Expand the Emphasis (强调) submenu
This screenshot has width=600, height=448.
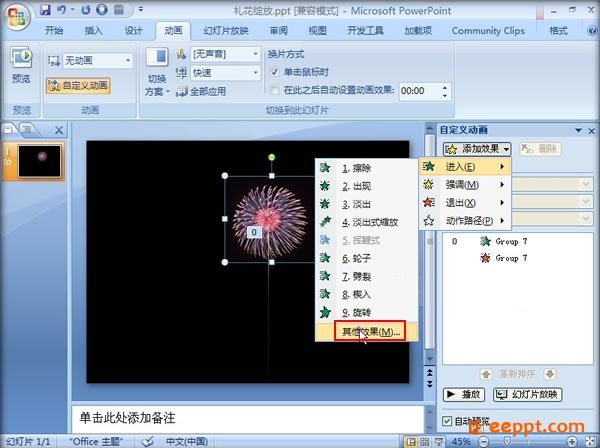click(465, 185)
